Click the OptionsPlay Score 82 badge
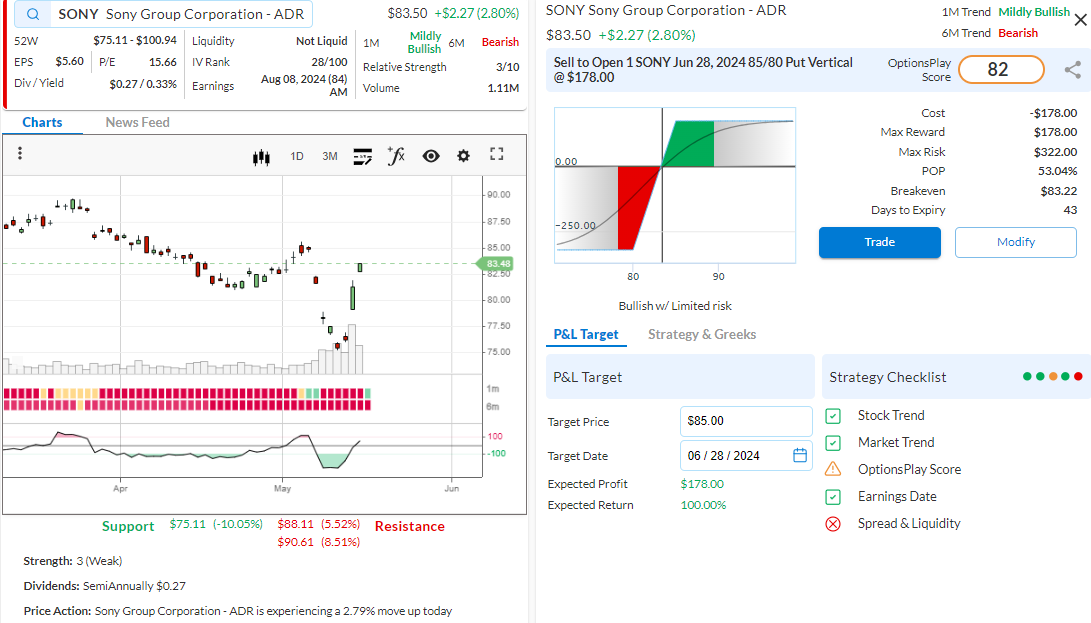This screenshot has width=1091, height=623. tap(1001, 70)
